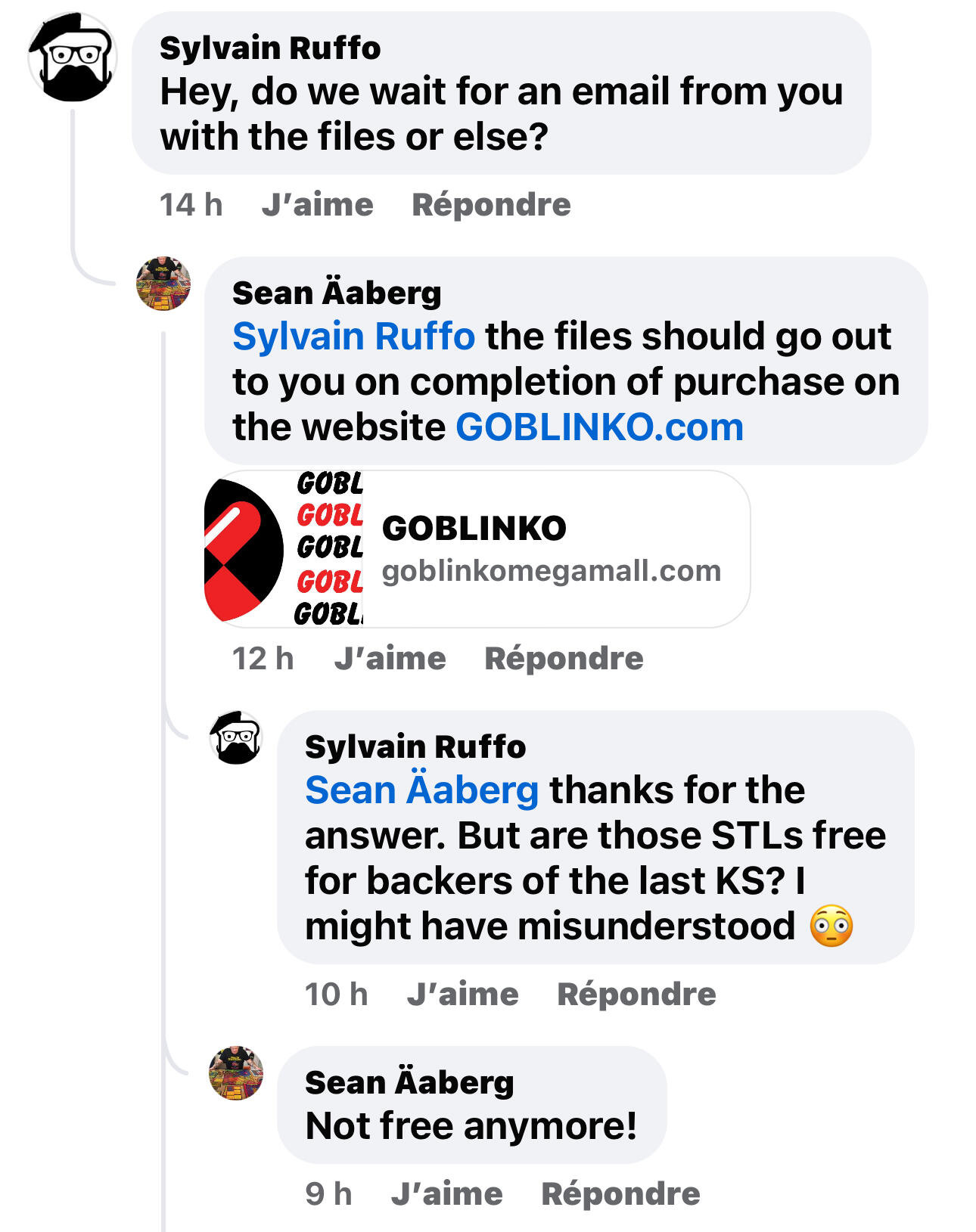This screenshot has width=976, height=1232.
Task: Reply to Sylvain's comment posted 10 h ago
Action: [x=636, y=995]
